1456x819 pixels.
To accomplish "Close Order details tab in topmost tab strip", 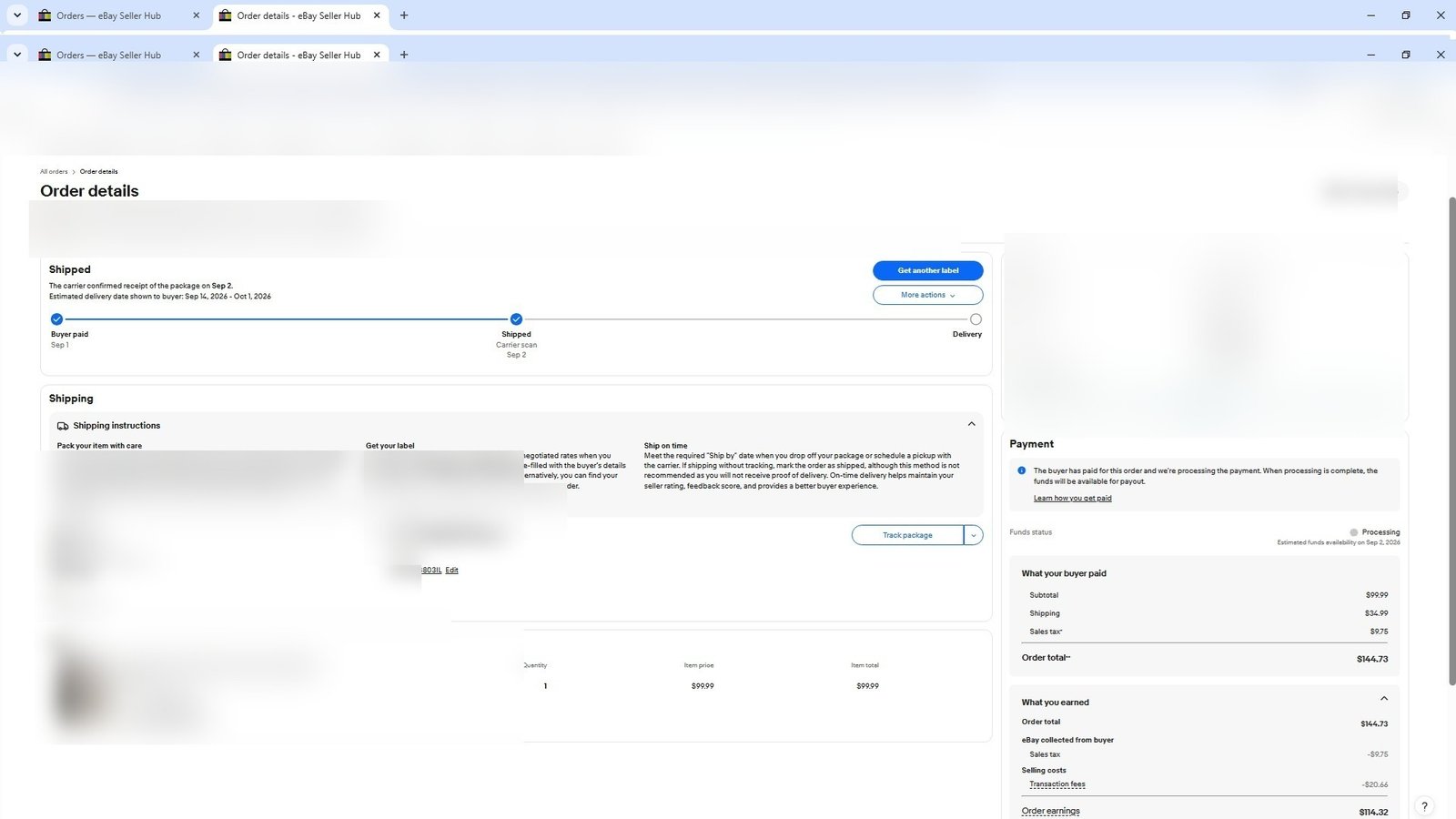I will 377,15.
